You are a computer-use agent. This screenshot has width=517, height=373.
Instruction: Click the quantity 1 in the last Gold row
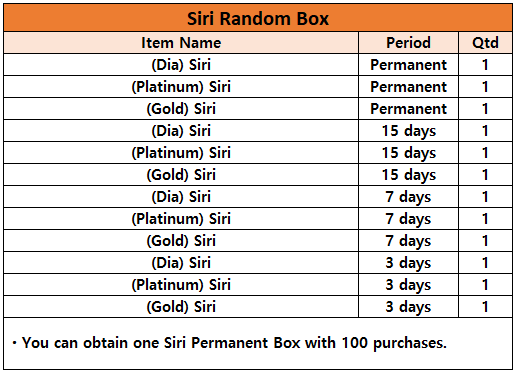click(485, 307)
